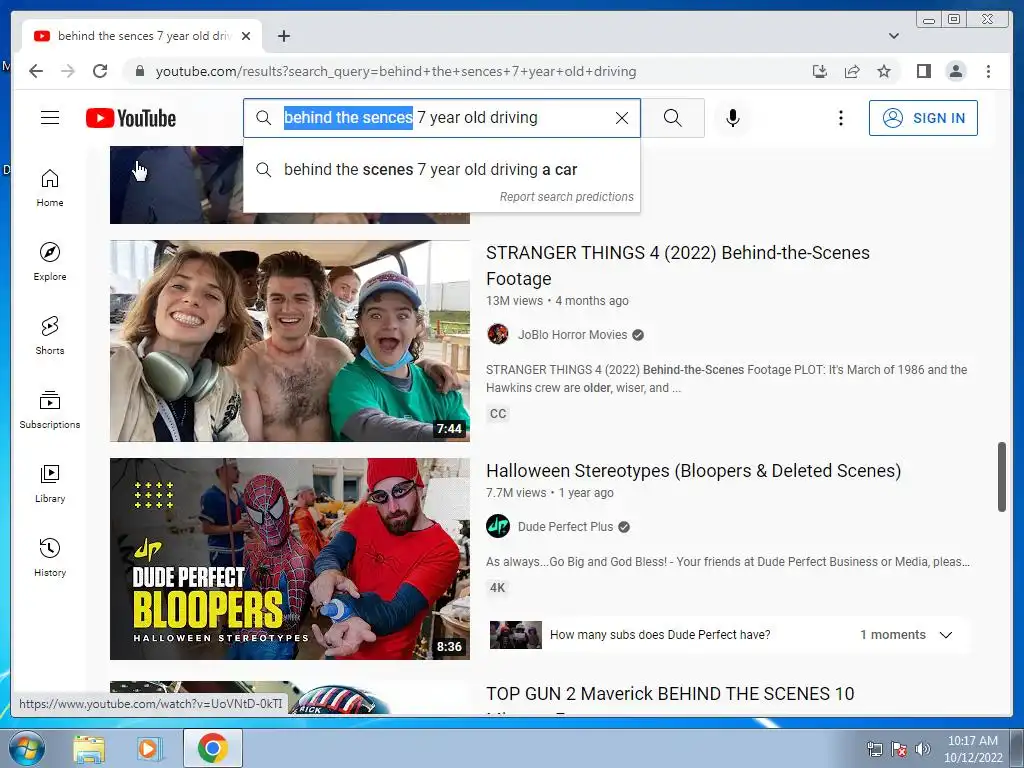The width and height of the screenshot is (1024, 768).
Task: Bookmark this page with the star icon
Action: coord(884,71)
